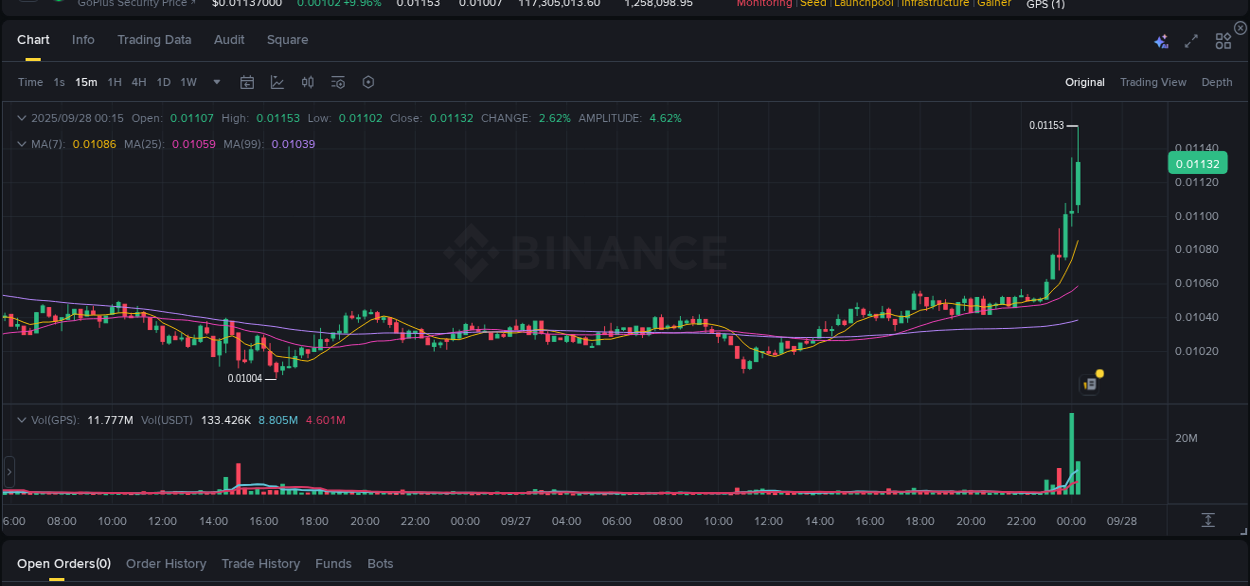The height and width of the screenshot is (586, 1250).
Task: Click the Launchpool label in the ticker bar
Action: (864, 3)
